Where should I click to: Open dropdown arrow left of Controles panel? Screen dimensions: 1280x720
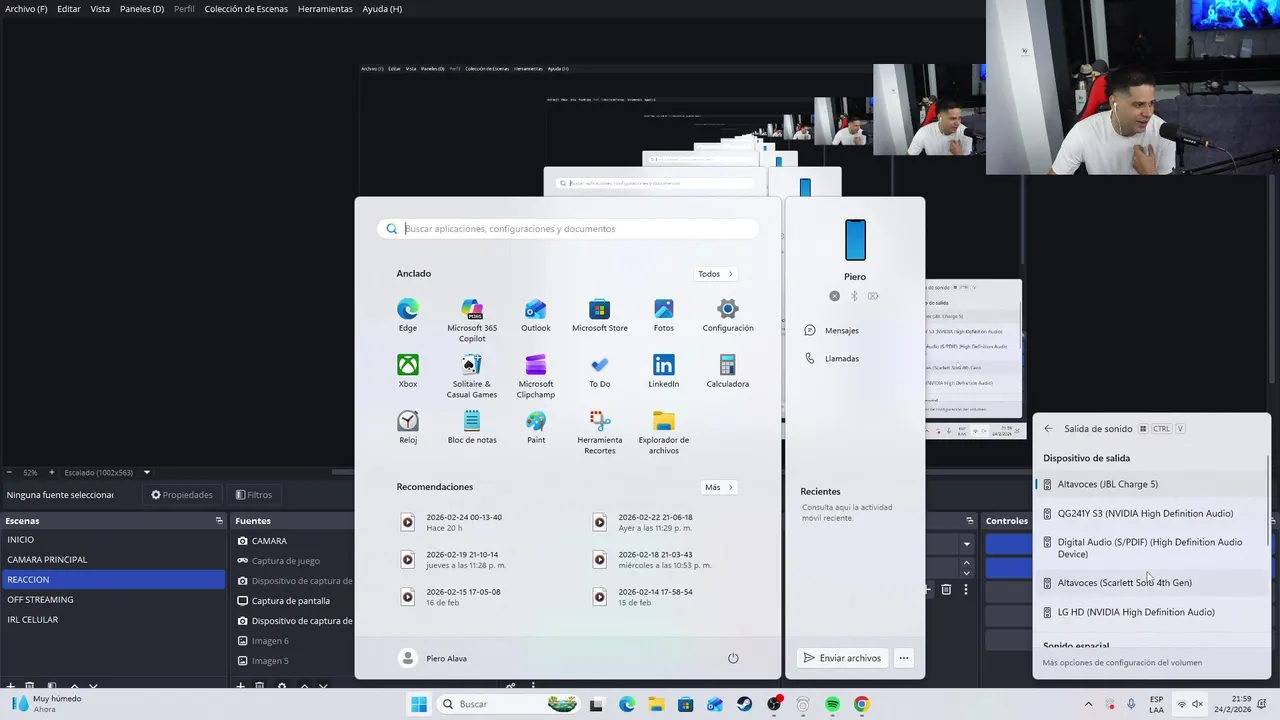click(x=967, y=544)
